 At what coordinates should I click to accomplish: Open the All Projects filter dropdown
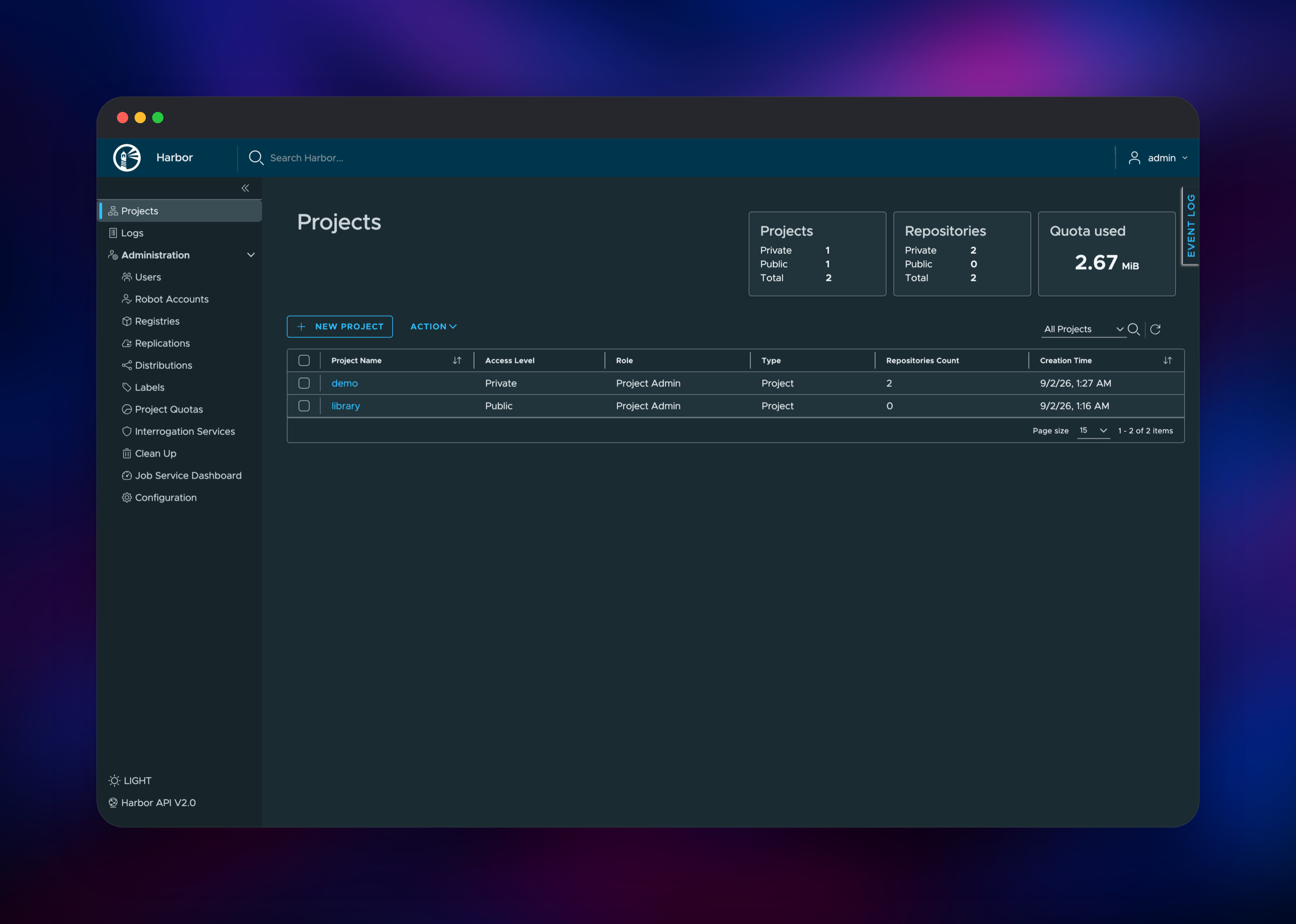point(1084,330)
